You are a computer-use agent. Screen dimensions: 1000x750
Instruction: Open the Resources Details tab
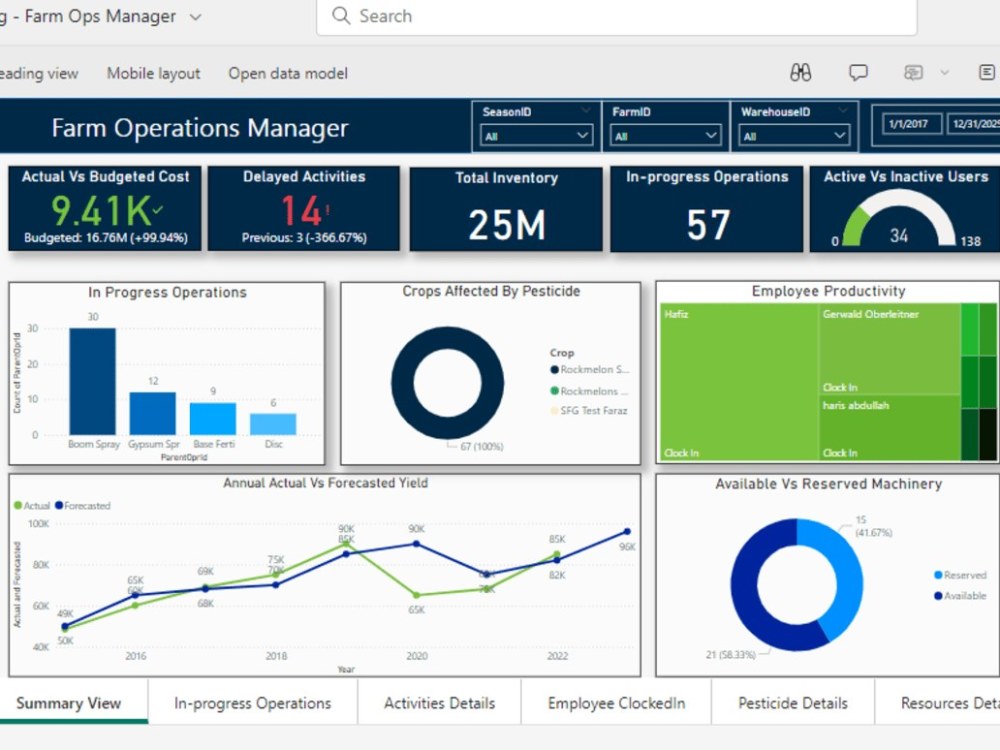[938, 703]
